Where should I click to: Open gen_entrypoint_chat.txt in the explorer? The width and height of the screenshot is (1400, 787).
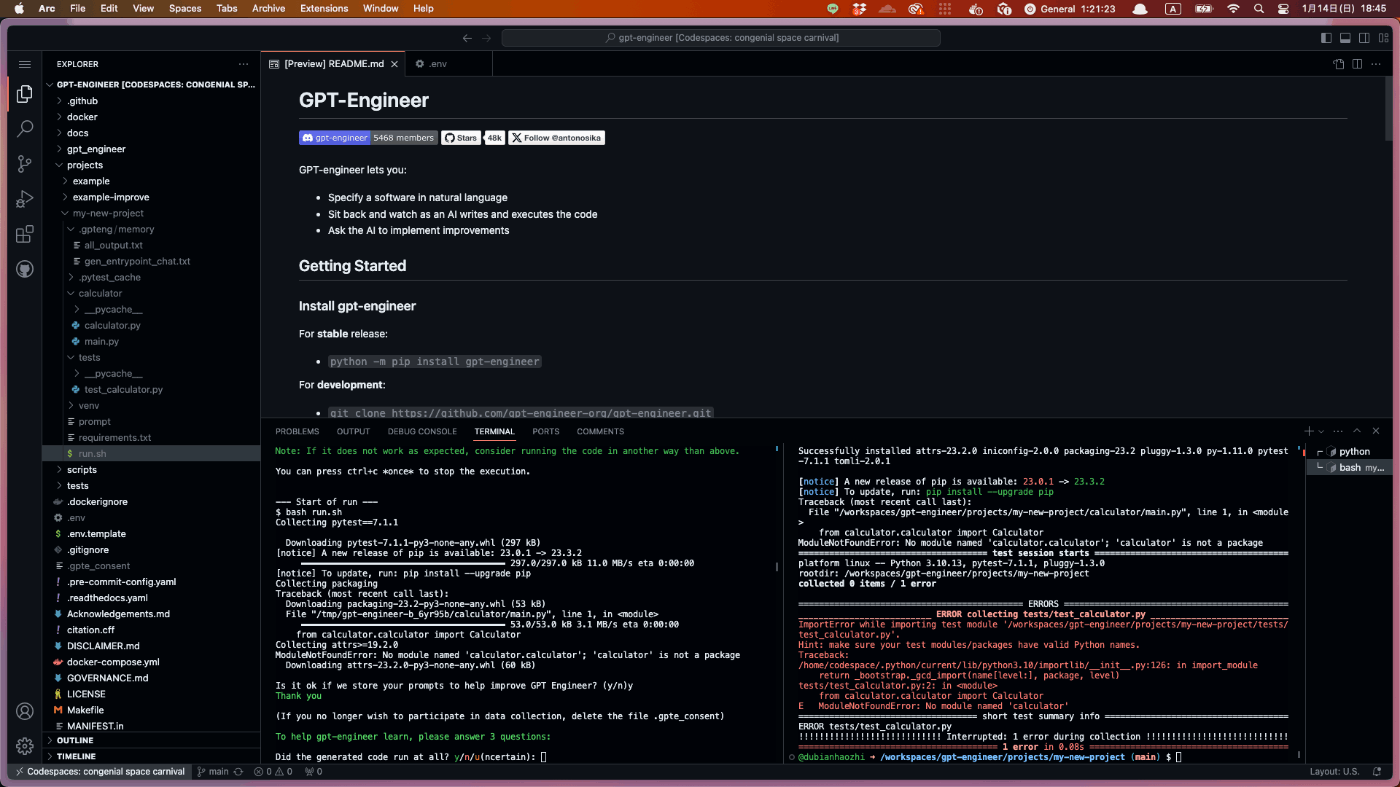[137, 261]
